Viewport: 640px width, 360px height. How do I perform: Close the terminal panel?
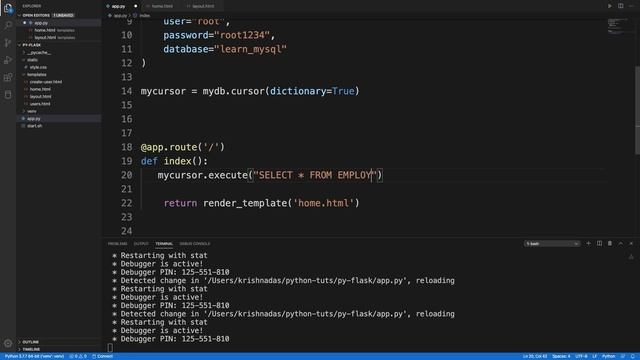[631, 244]
